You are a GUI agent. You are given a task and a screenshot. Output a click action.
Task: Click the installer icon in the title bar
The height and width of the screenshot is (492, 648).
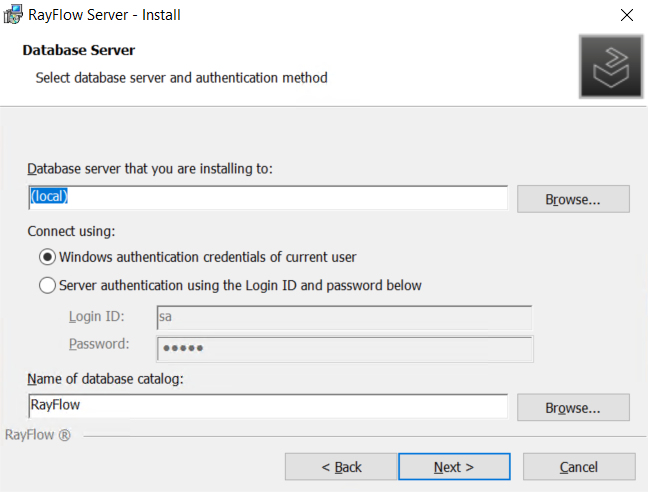pyautogui.click(x=12, y=14)
